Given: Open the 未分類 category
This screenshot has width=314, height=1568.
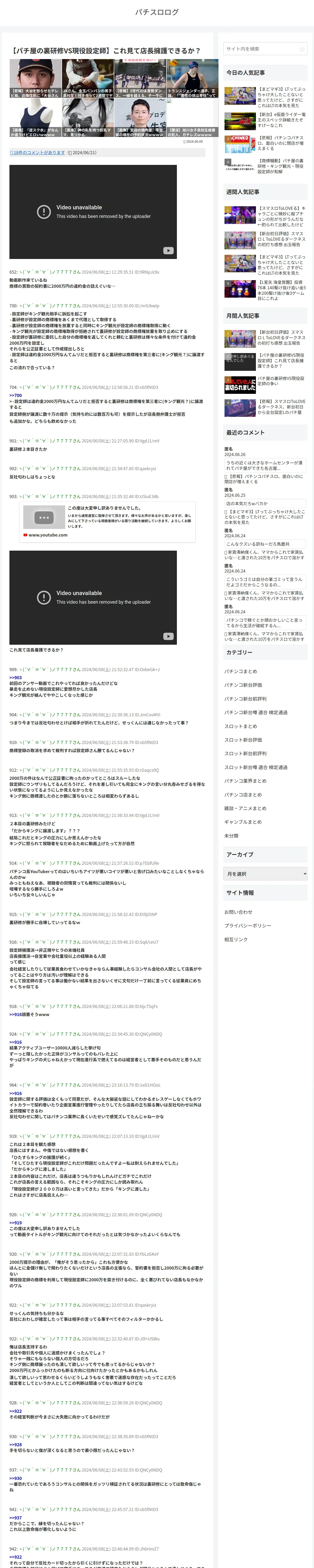Looking at the screenshot, I should (x=232, y=836).
